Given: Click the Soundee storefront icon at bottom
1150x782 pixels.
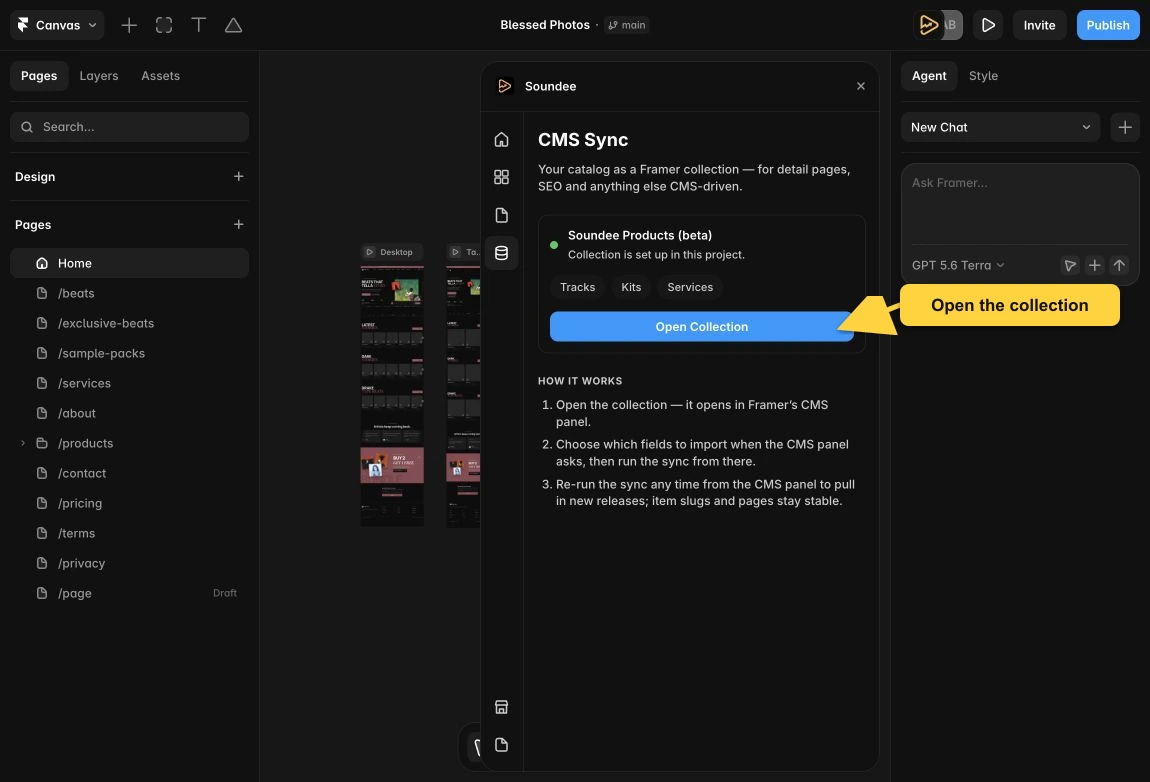Looking at the screenshot, I should tap(502, 707).
